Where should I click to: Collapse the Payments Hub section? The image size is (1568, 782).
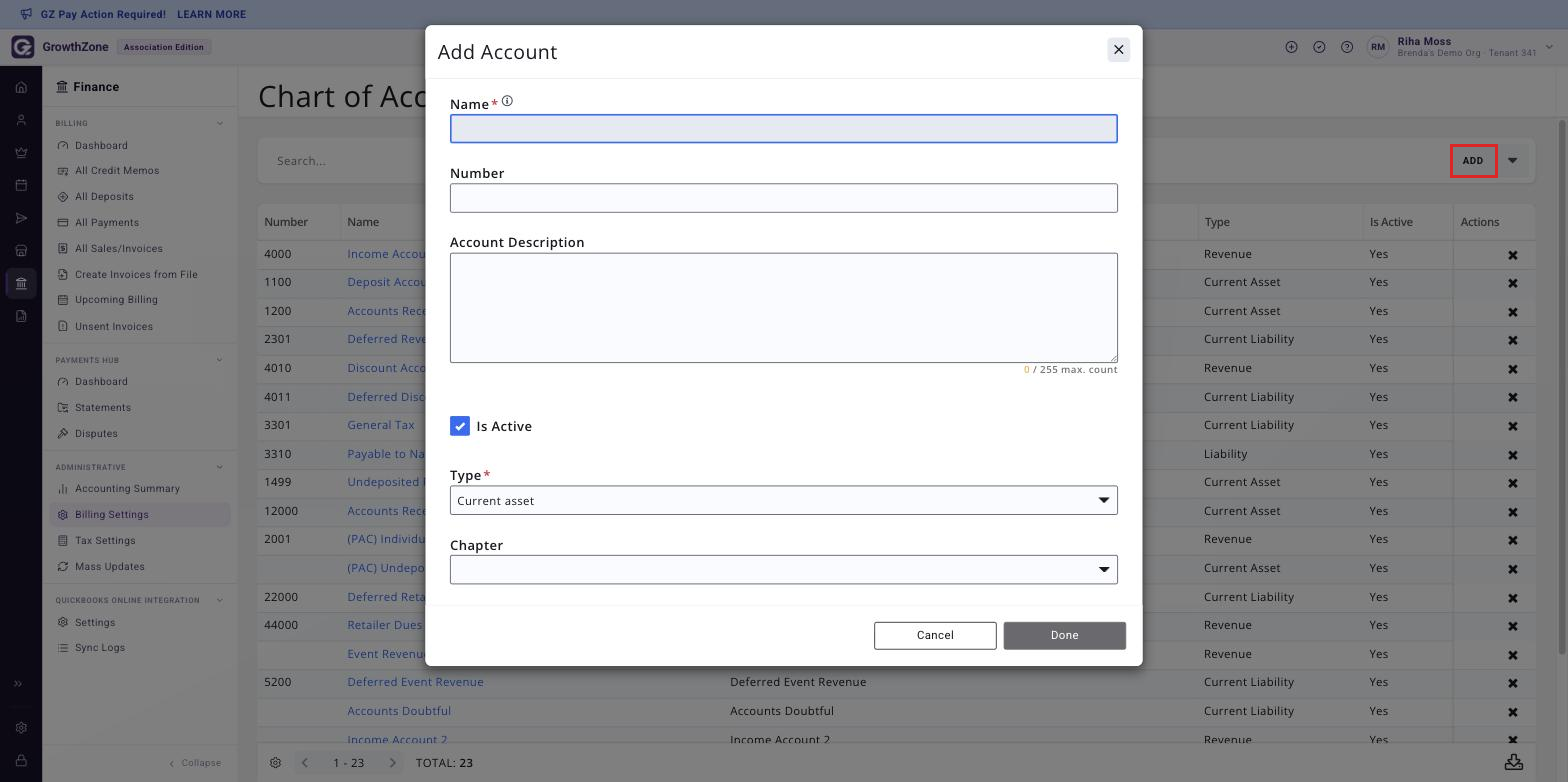(220, 360)
